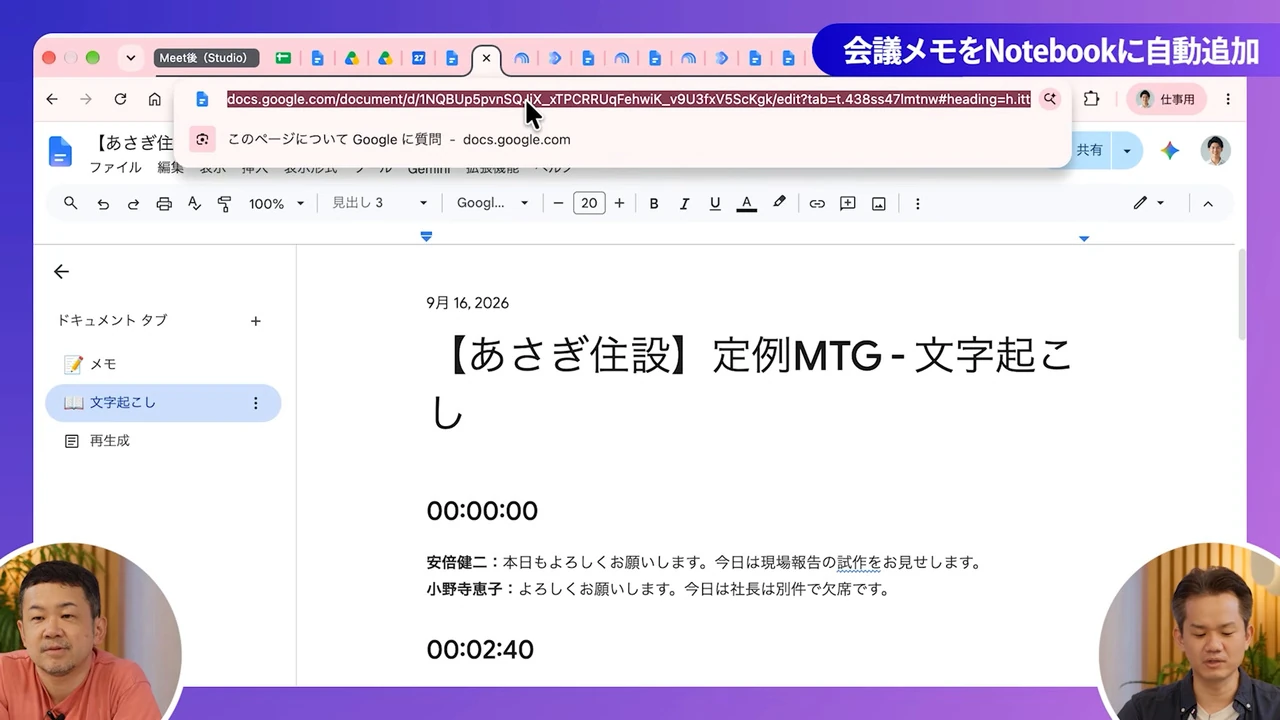Screen dimensions: 1280x720
Task: Open the editing mode pencil dropdown
Action: (1148, 203)
